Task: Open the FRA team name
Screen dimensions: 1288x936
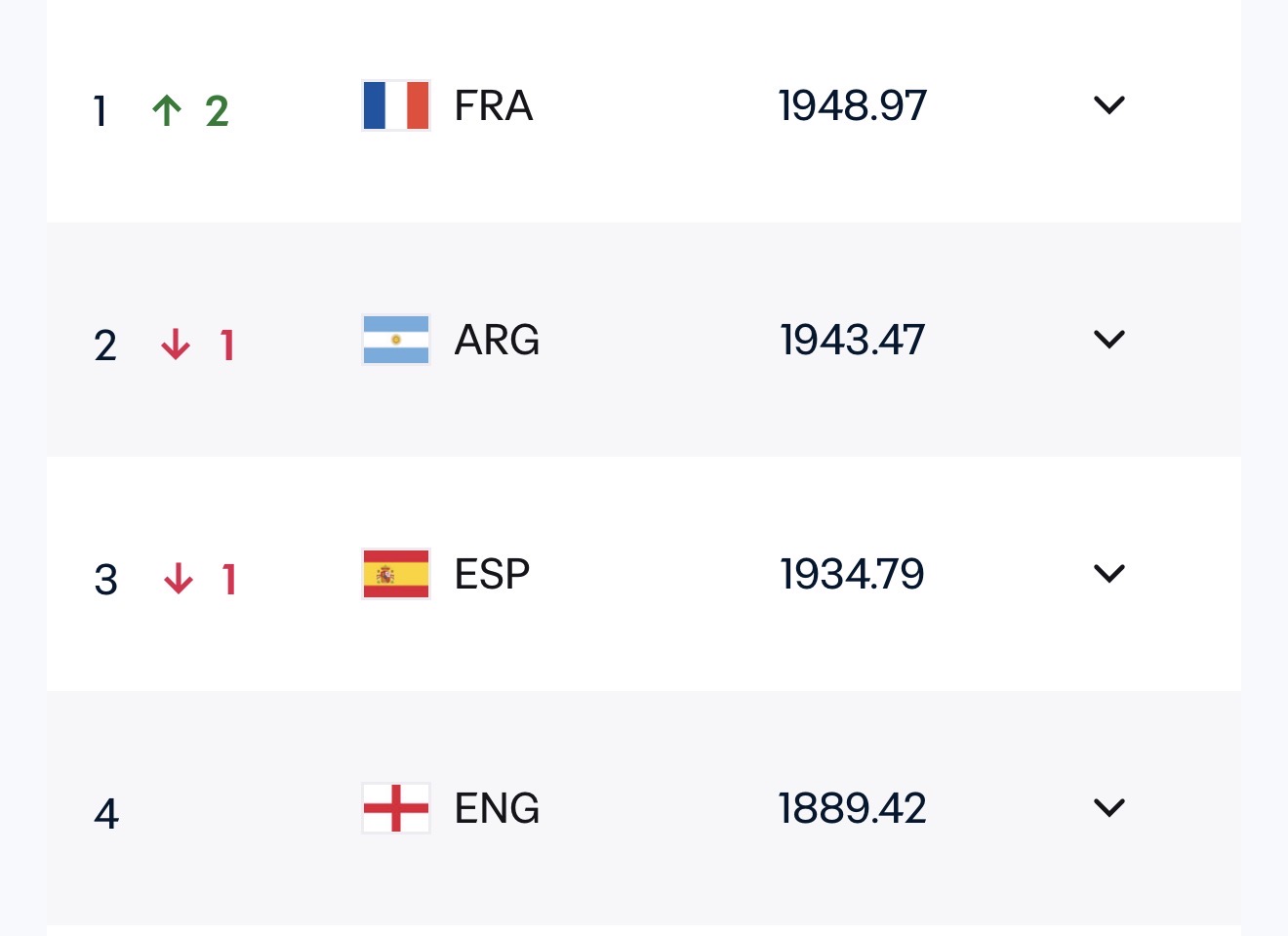Action: 494,105
